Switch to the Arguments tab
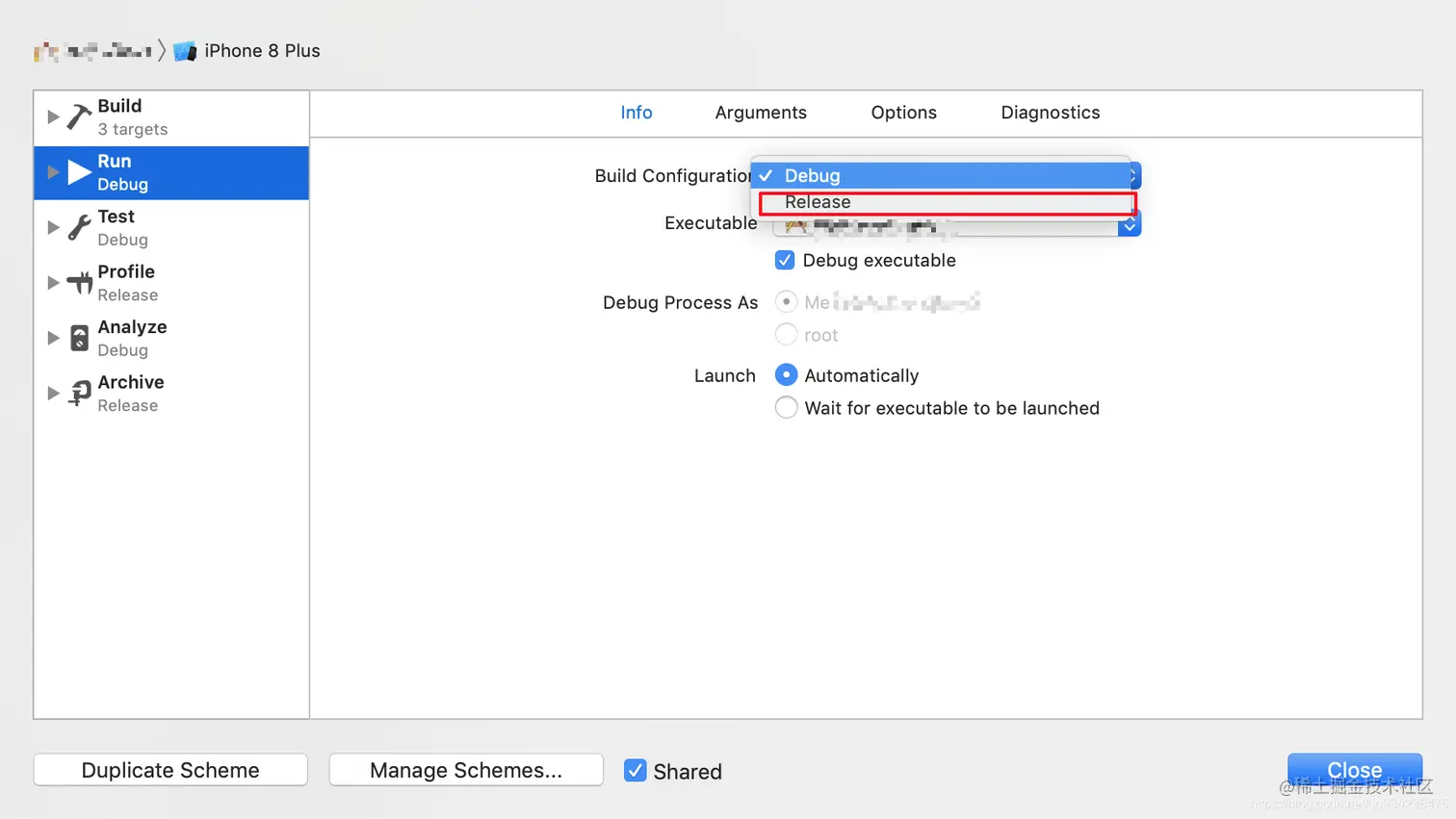The width and height of the screenshot is (1456, 819). click(x=761, y=113)
